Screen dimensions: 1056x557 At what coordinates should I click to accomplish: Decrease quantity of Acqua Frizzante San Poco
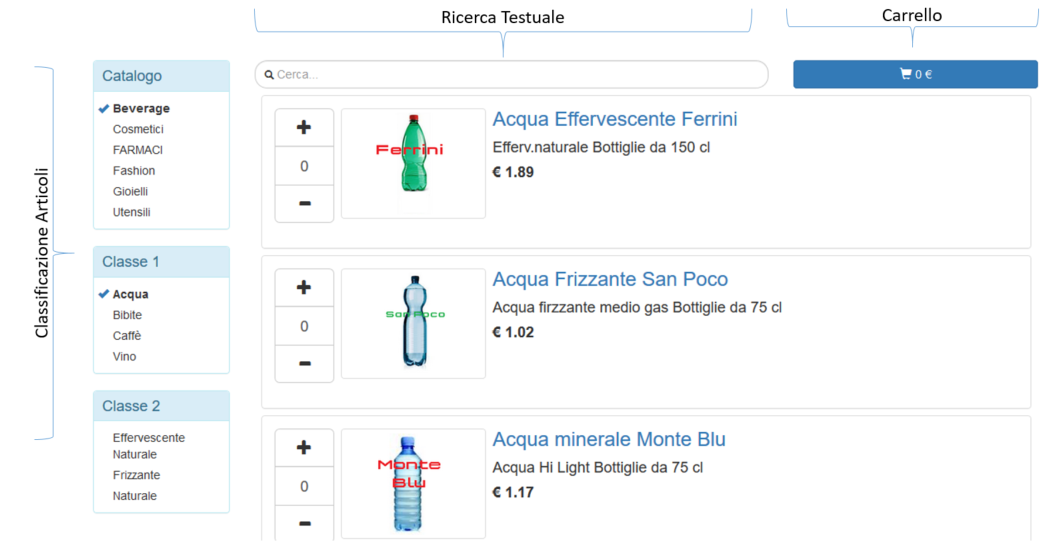tap(304, 364)
